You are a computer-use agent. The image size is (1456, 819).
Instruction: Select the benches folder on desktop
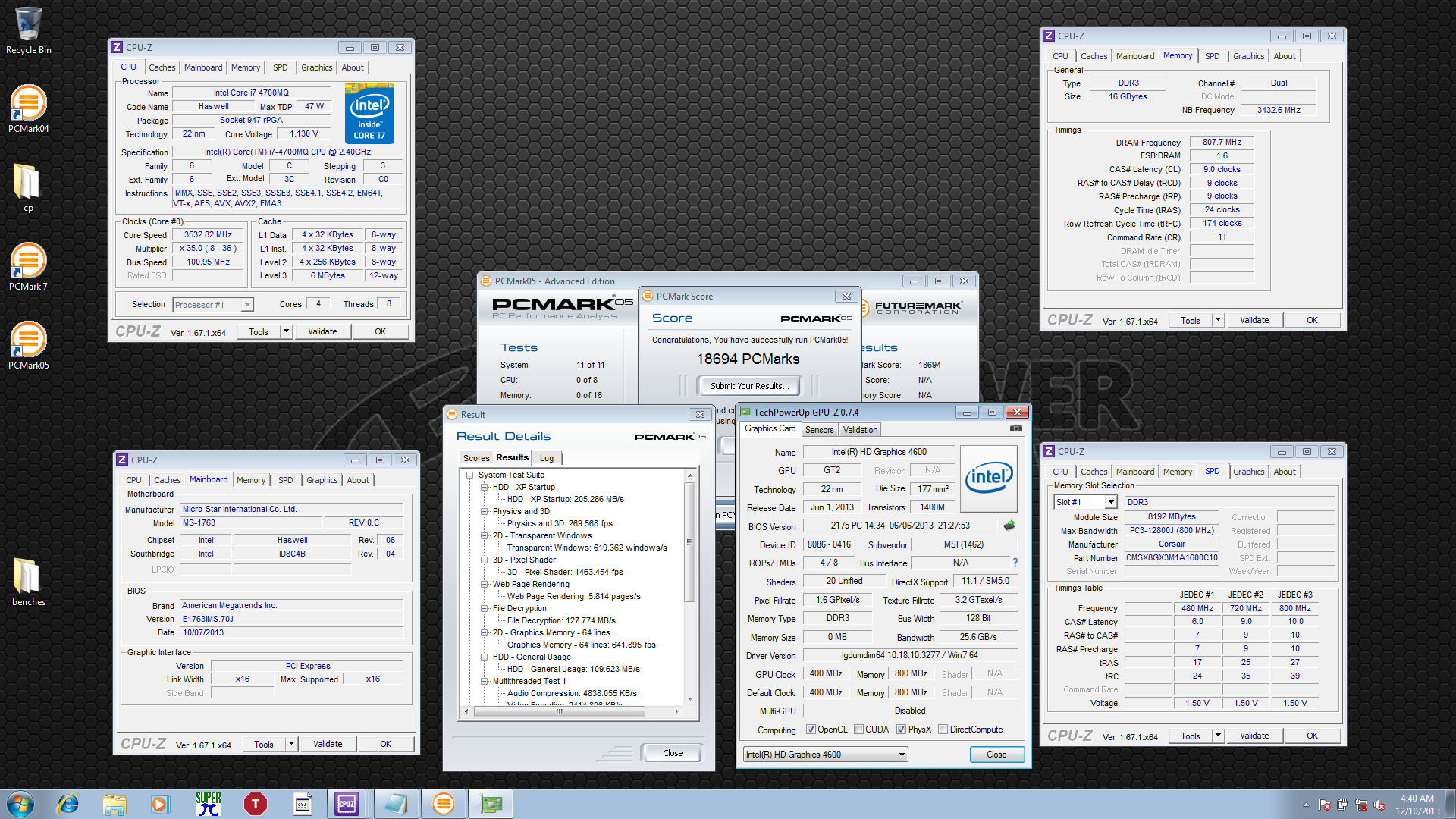(28, 582)
